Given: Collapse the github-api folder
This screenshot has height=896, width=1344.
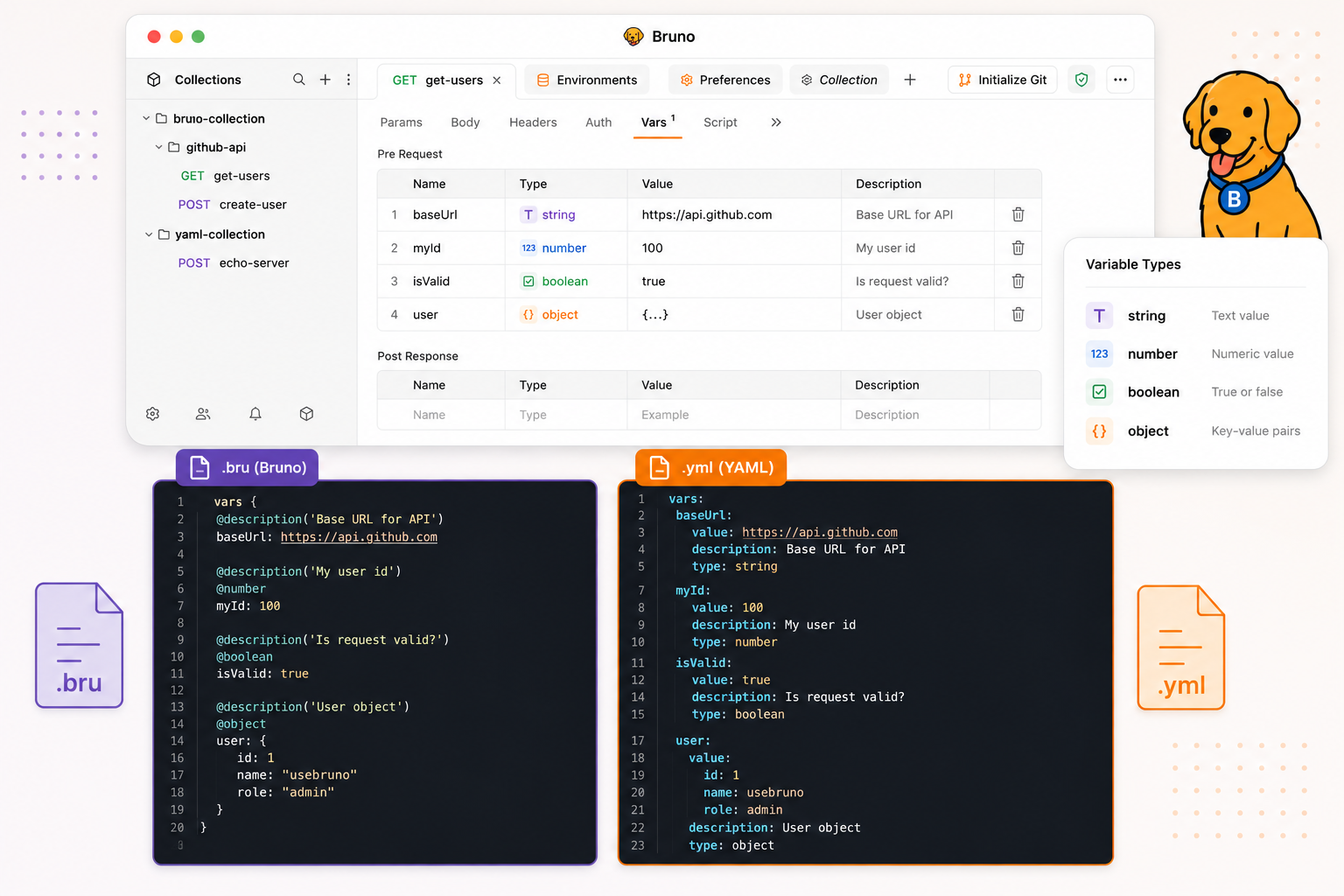Looking at the screenshot, I should point(158,147).
